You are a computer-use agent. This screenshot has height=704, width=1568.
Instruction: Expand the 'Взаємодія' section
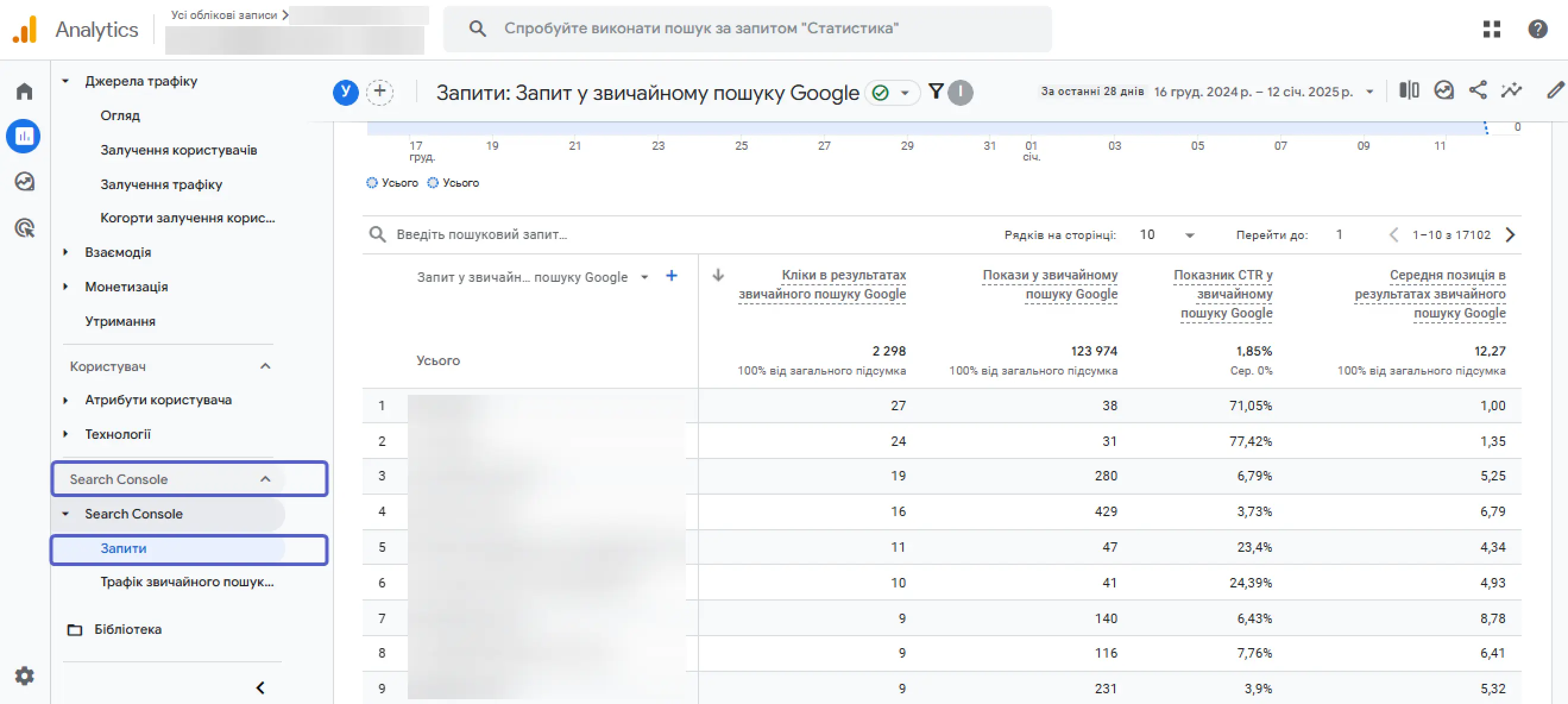[66, 252]
